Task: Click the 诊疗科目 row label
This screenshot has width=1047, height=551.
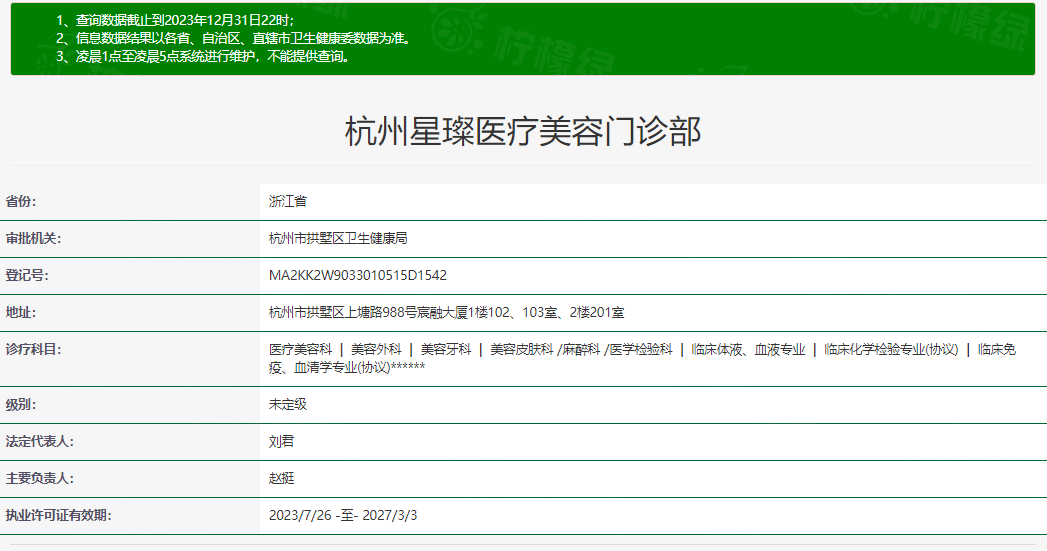Action: click(x=34, y=349)
